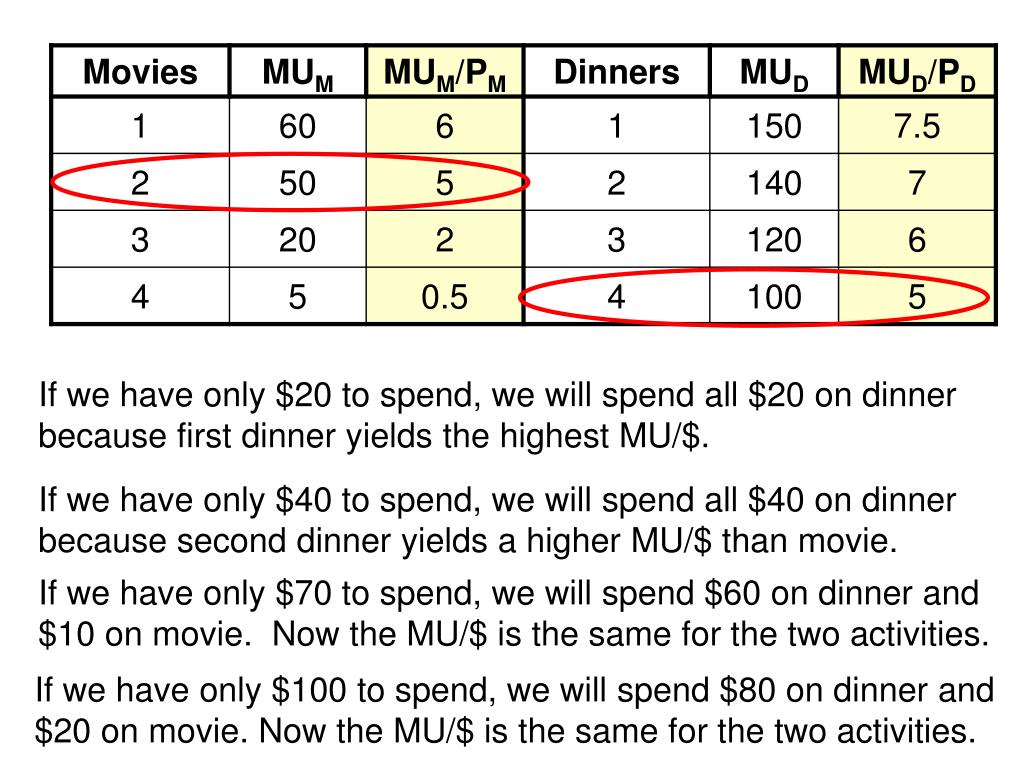Select the MUM header cell

297,72
